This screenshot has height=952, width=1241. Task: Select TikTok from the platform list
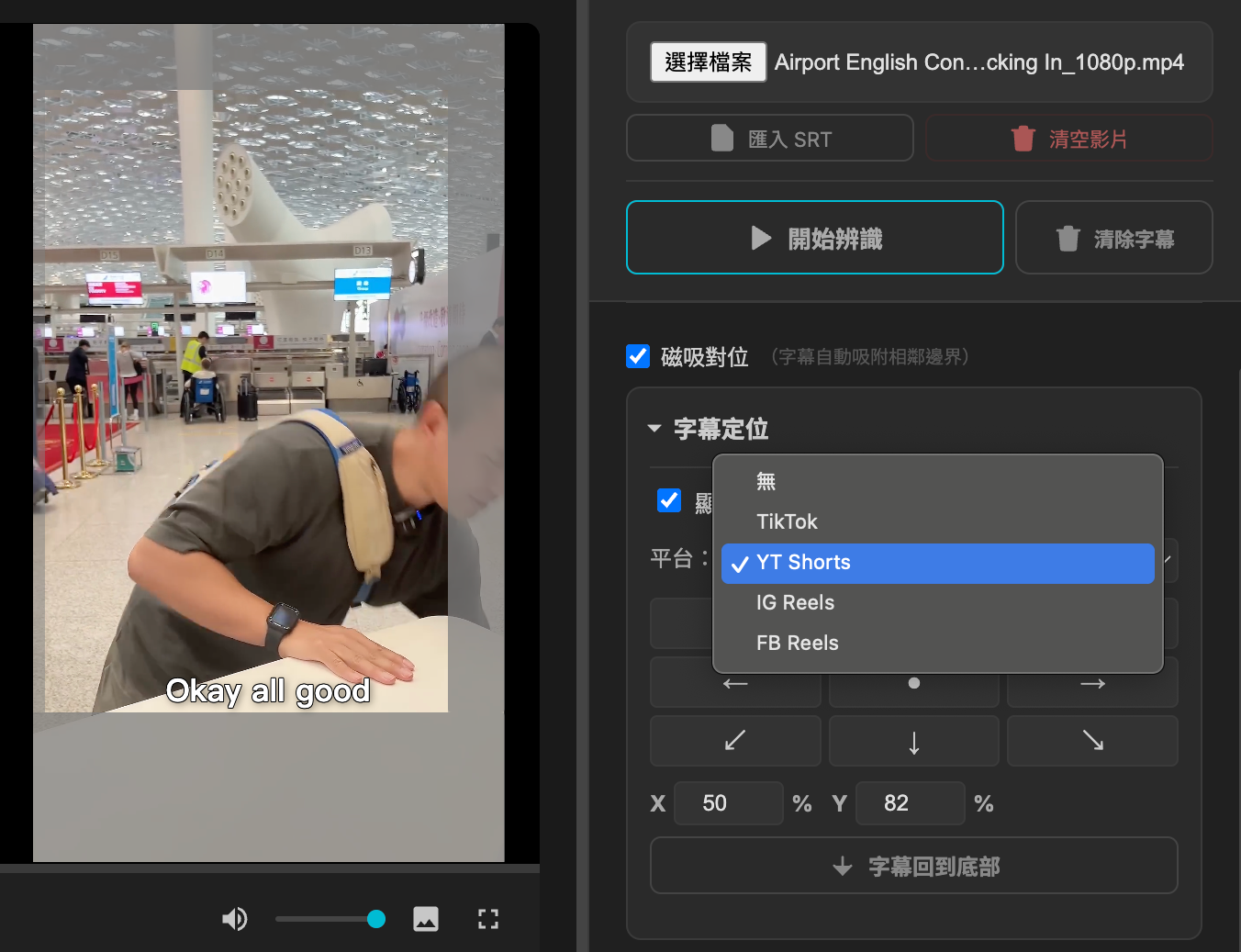(787, 521)
